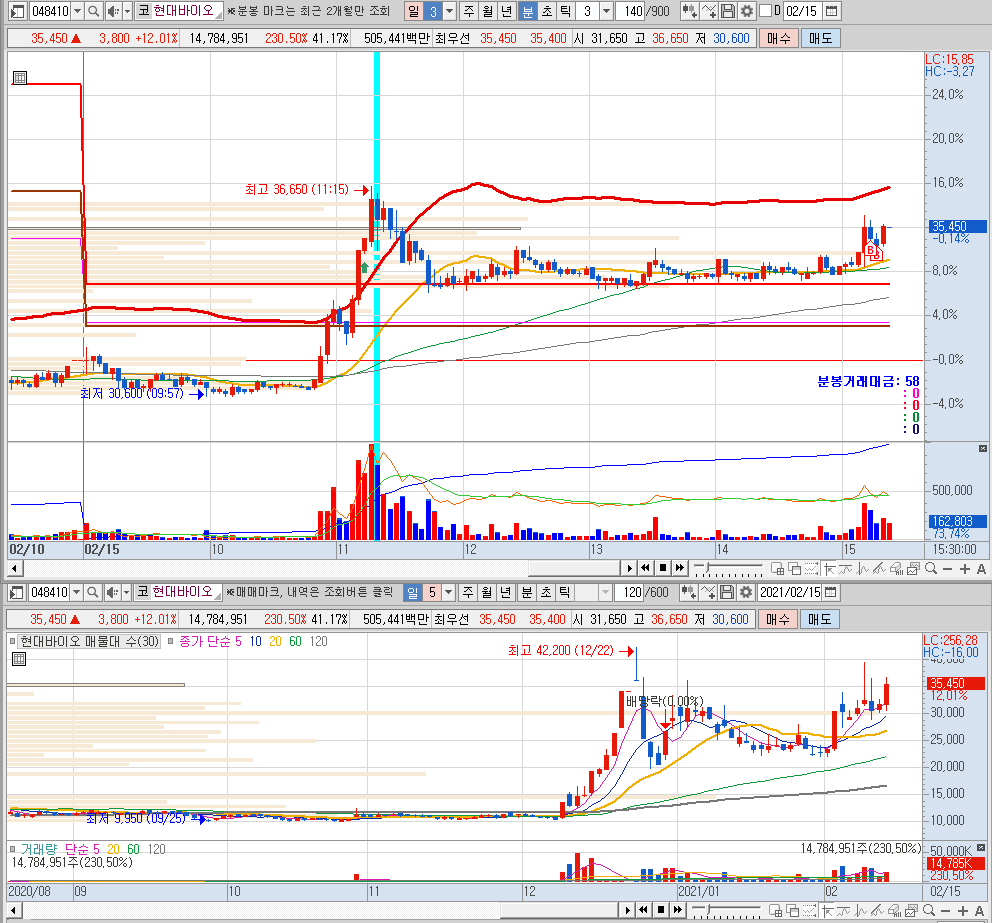Click the save diskette icon in top toolbar
Image resolution: width=992 pixels, height=923 pixels.
pyautogui.click(x=728, y=11)
